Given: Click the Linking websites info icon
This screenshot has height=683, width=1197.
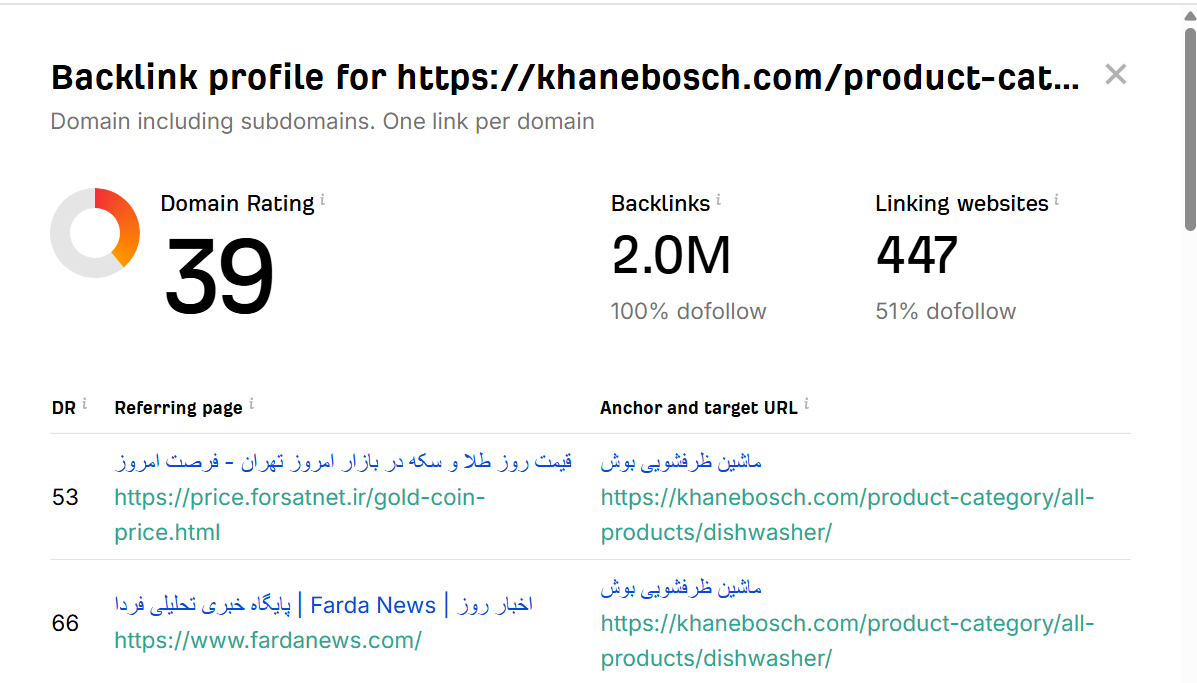Looking at the screenshot, I should tap(1057, 201).
